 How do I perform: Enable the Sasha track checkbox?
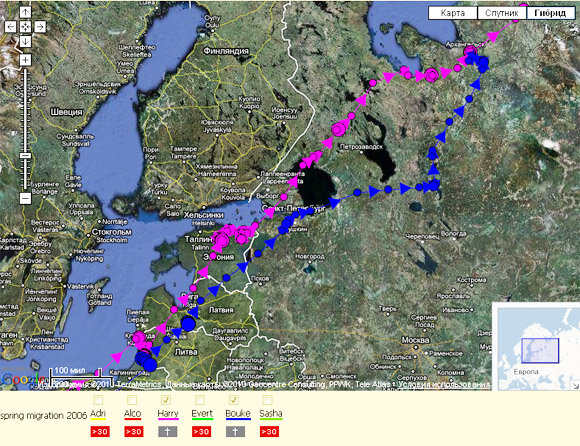267,400
